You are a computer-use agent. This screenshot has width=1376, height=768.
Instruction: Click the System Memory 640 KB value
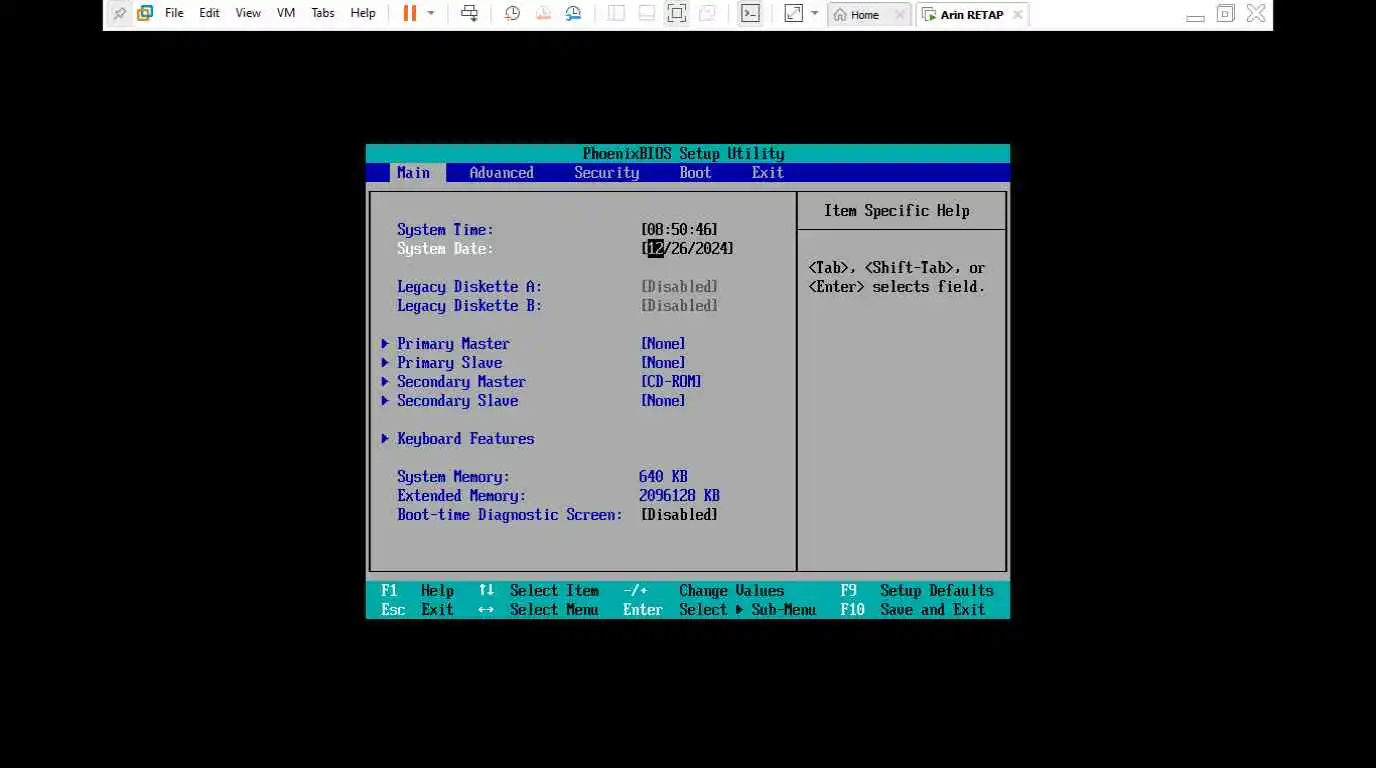point(663,477)
